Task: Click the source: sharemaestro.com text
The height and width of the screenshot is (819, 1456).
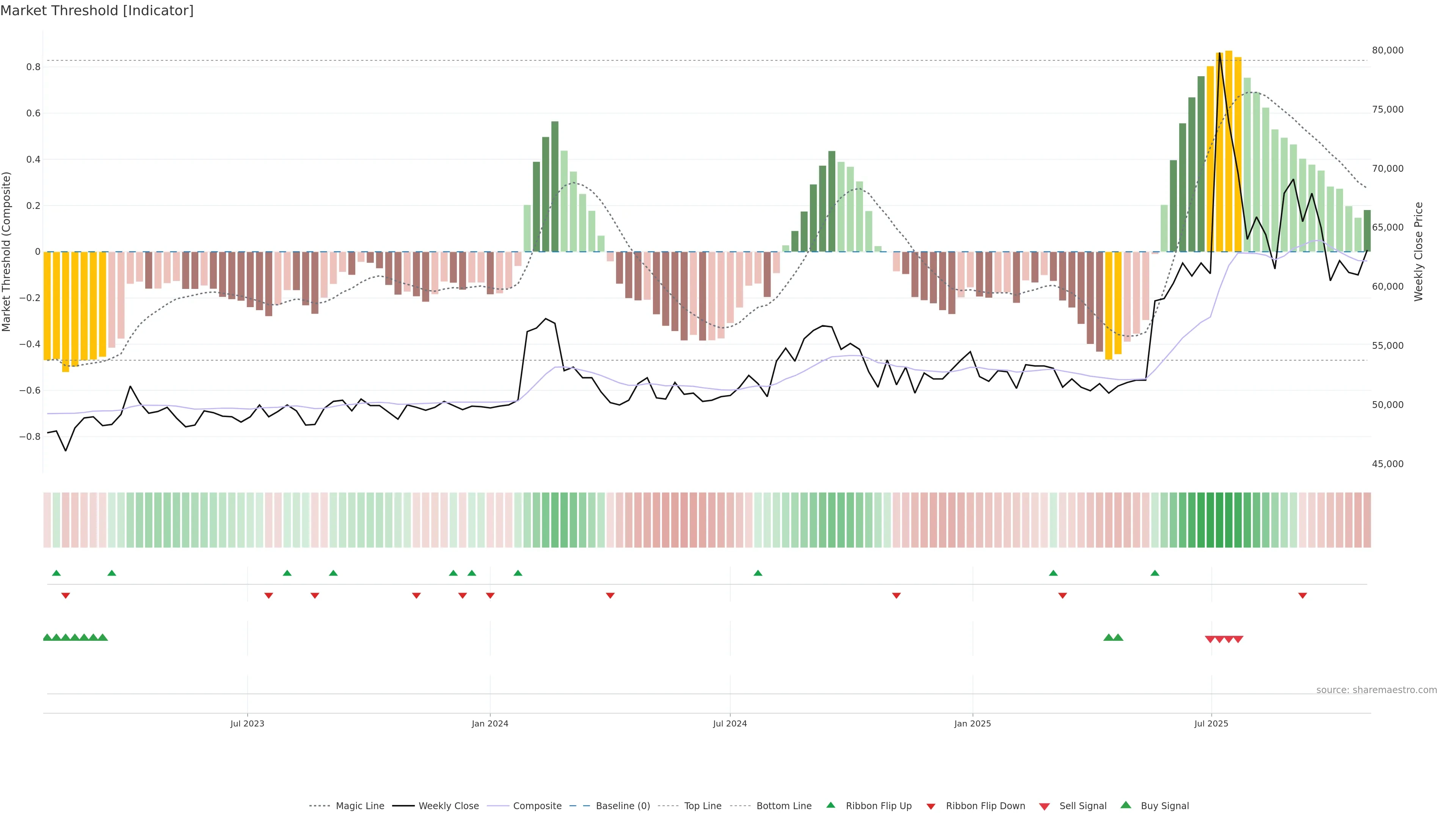Action: (1376, 690)
